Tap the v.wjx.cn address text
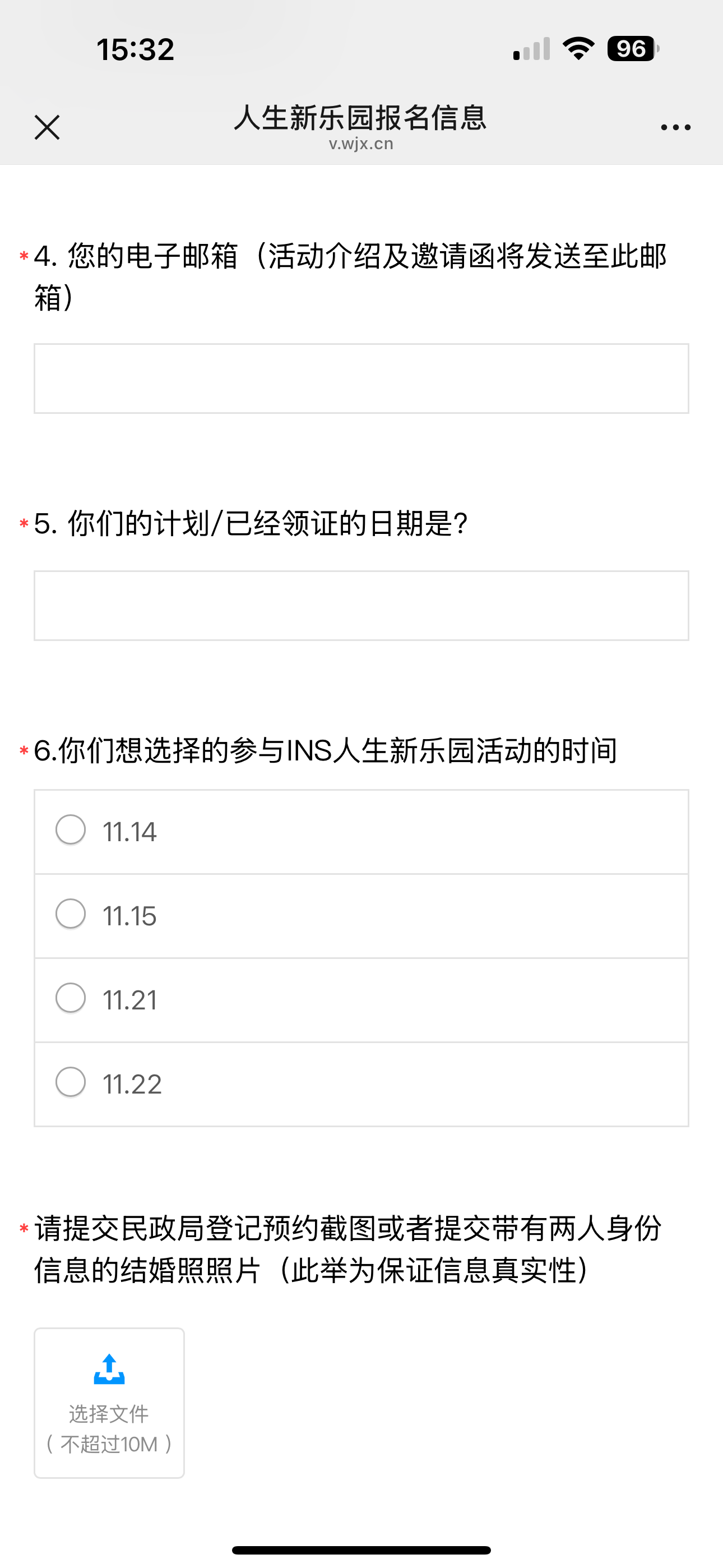Image resolution: width=723 pixels, height=1568 pixels. coord(361,144)
